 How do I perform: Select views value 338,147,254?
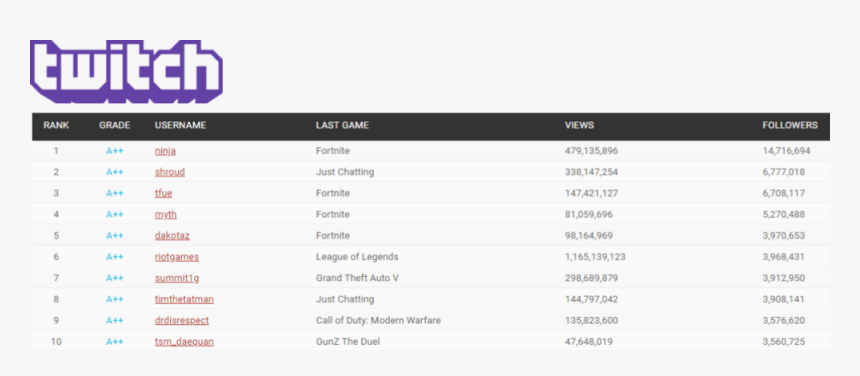pos(591,172)
